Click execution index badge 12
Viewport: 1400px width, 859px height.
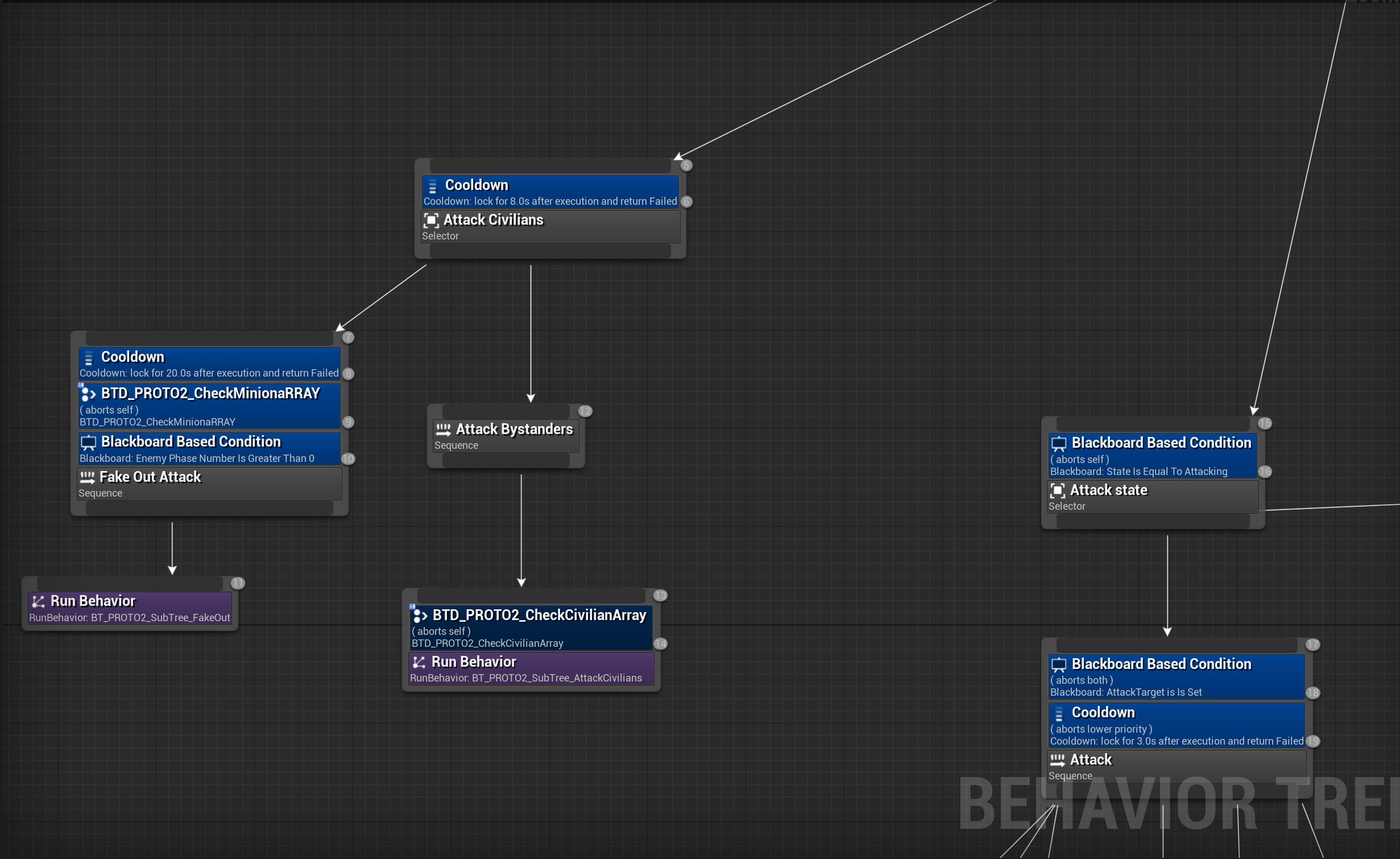[585, 411]
